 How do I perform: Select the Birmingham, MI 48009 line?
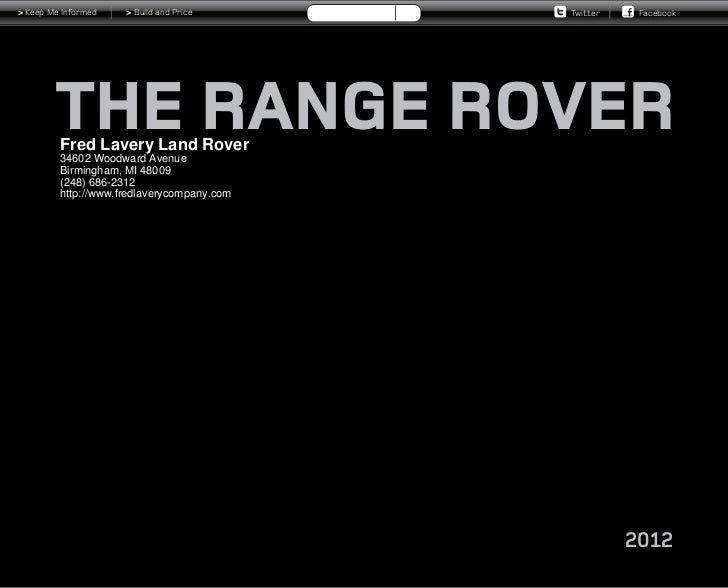click(x=116, y=170)
